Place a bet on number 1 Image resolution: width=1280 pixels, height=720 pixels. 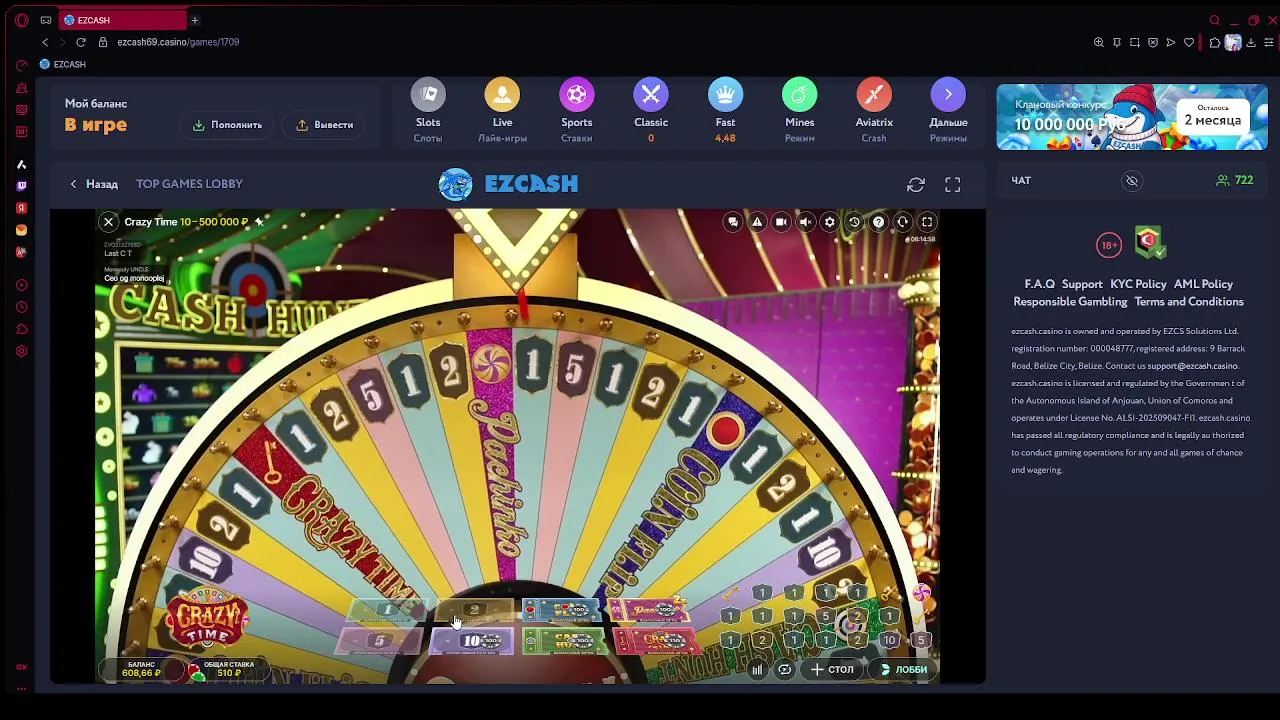pos(388,610)
